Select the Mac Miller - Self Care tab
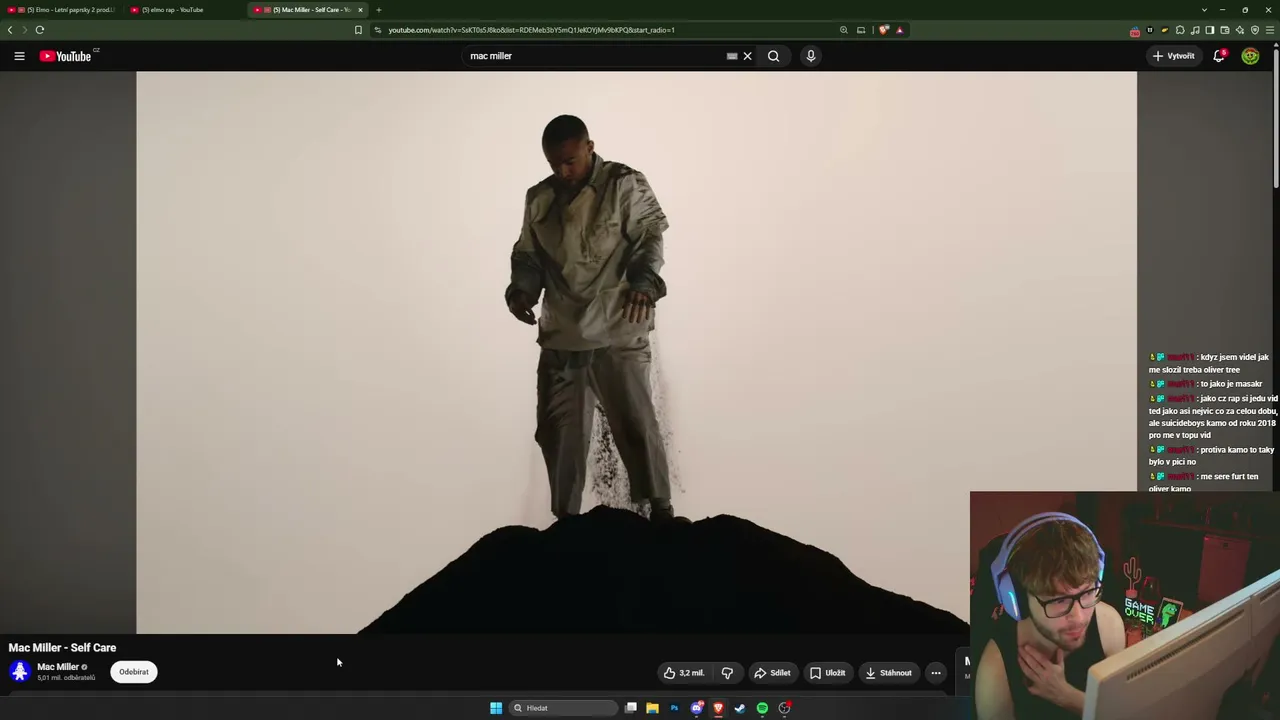This screenshot has height=720, width=1280. point(305,10)
